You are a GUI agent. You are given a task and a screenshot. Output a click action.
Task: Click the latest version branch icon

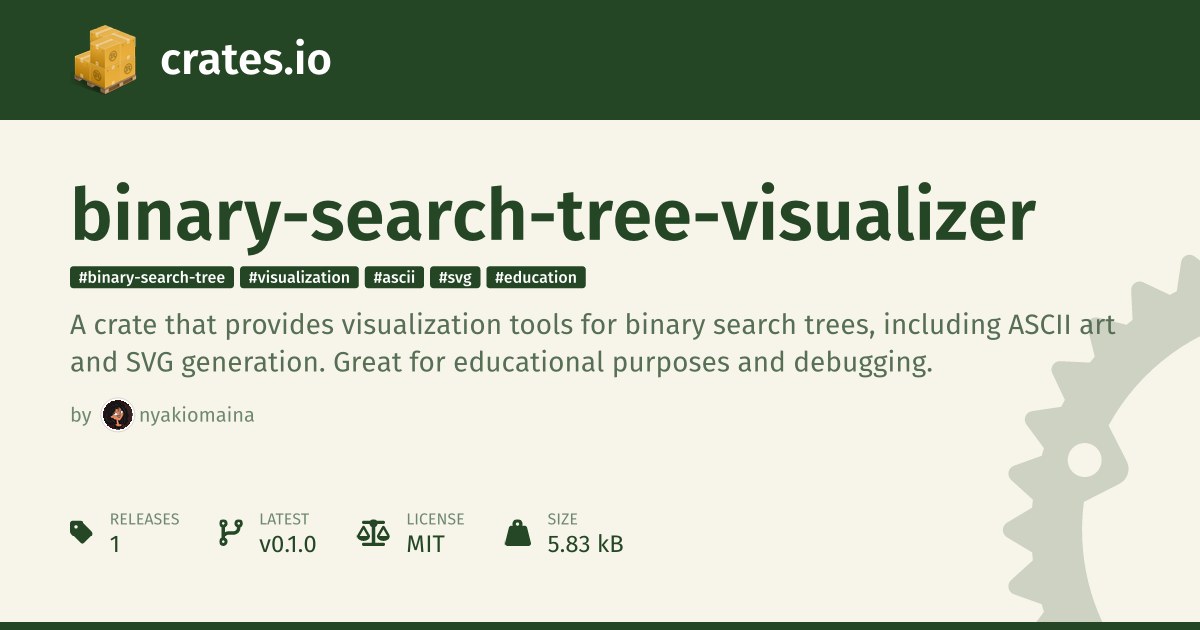tap(231, 532)
